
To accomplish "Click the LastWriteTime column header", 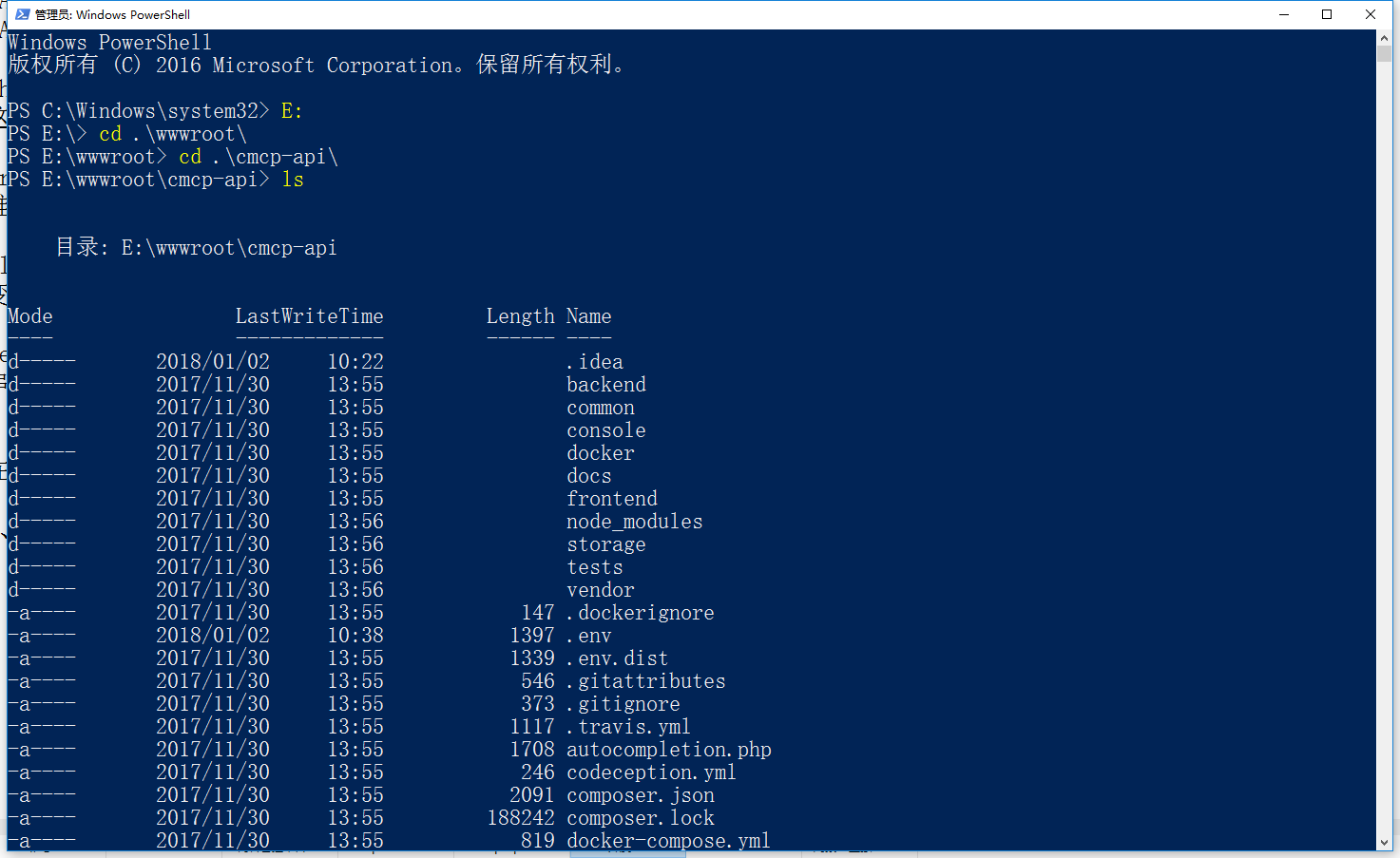I will (x=309, y=316).
